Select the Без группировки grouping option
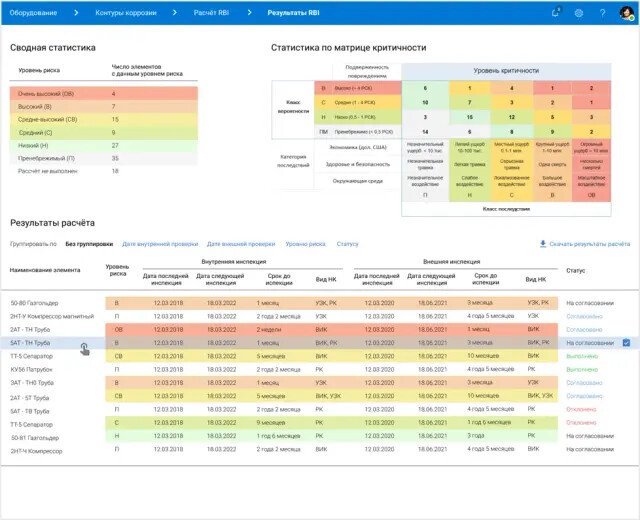The height and width of the screenshot is (520, 640). click(x=87, y=243)
